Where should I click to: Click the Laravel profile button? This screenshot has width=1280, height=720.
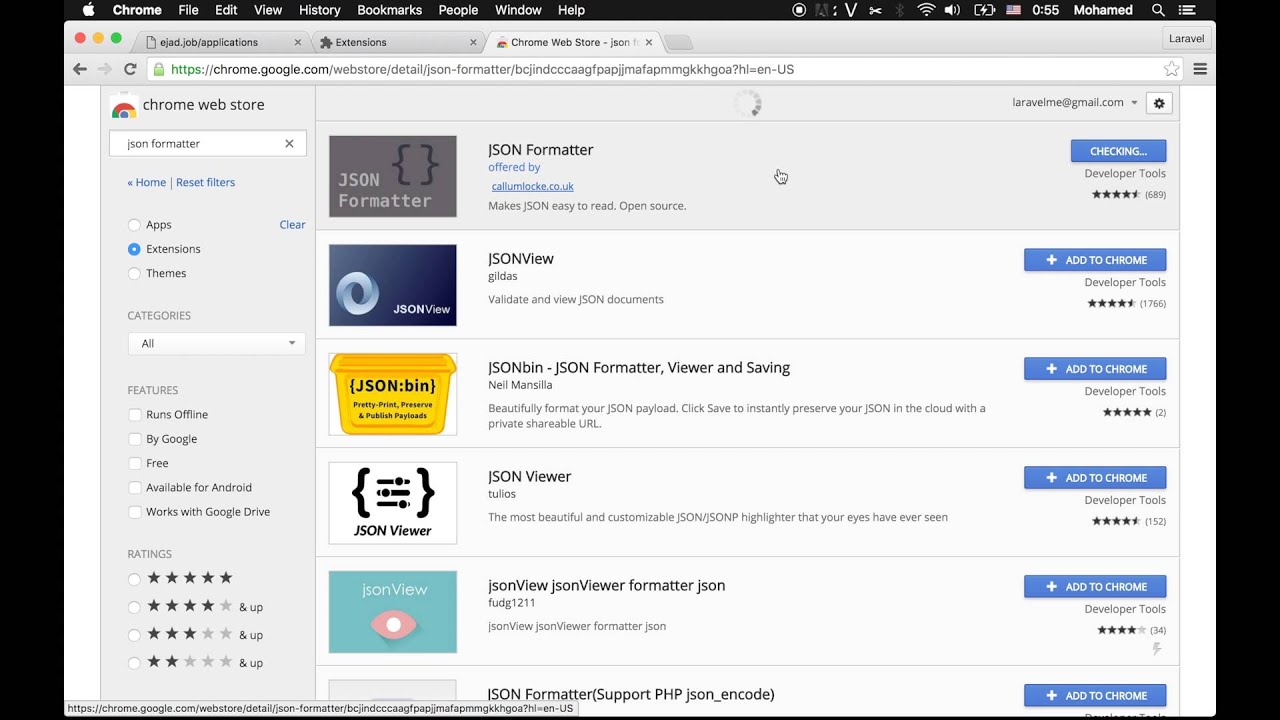click(1187, 39)
